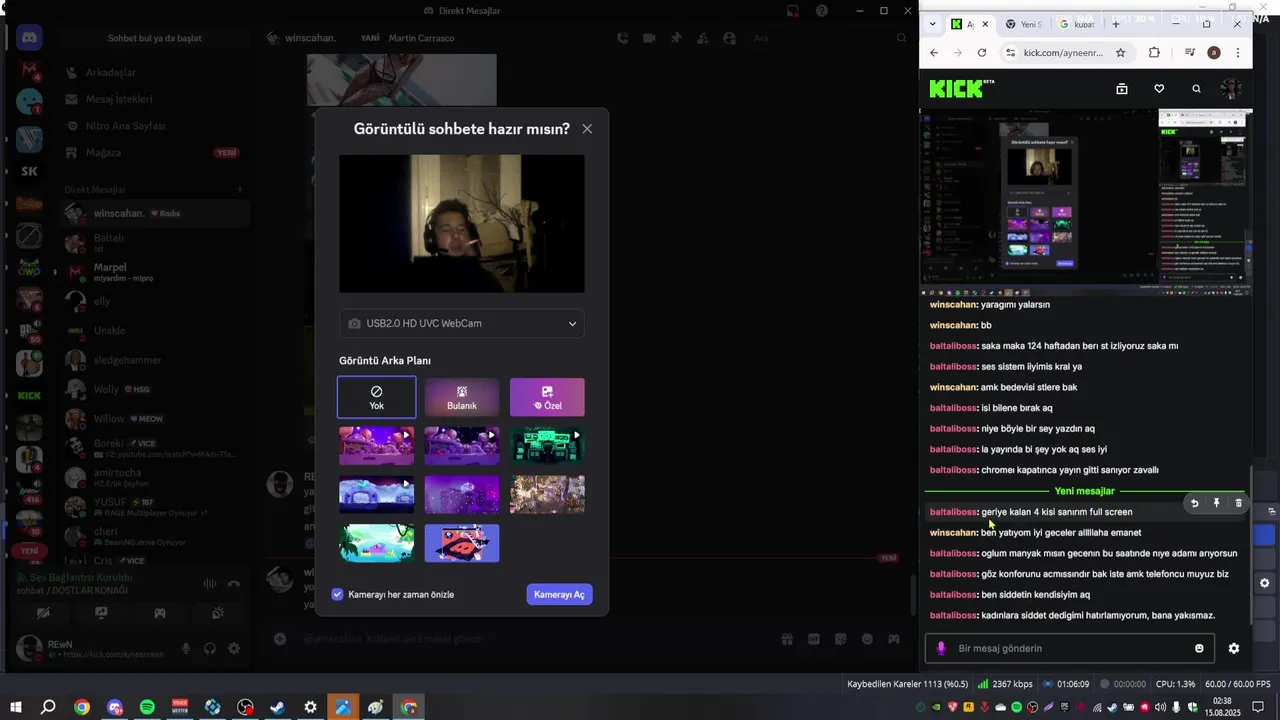
Task: Click the Kamerayı Aç button
Action: (559, 594)
